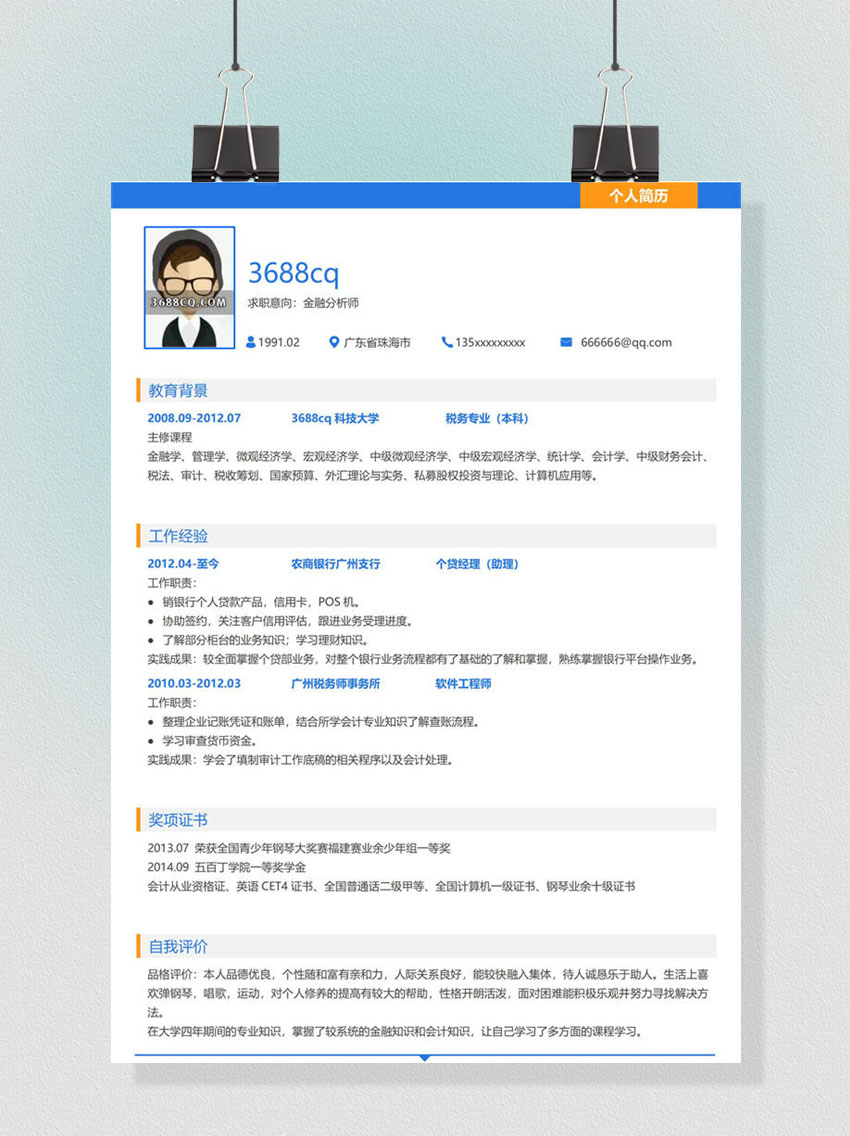Click the 奖项证书 section header
Screen dimensions: 850x1136
(x=179, y=820)
